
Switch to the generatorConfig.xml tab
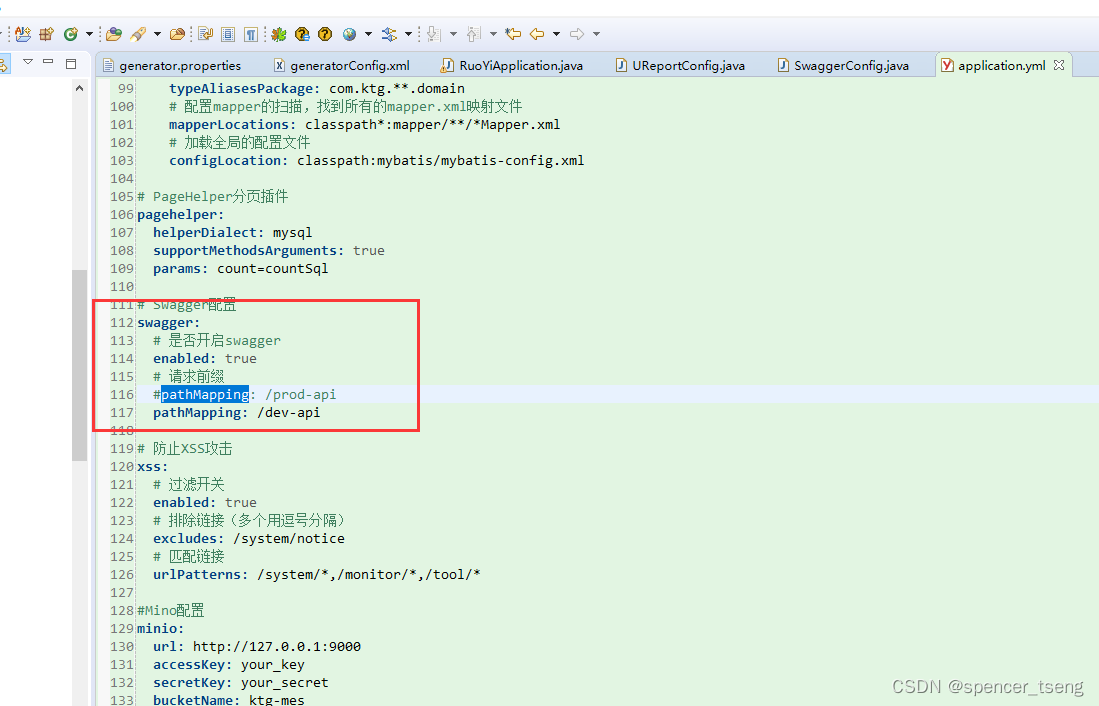pyautogui.click(x=347, y=65)
